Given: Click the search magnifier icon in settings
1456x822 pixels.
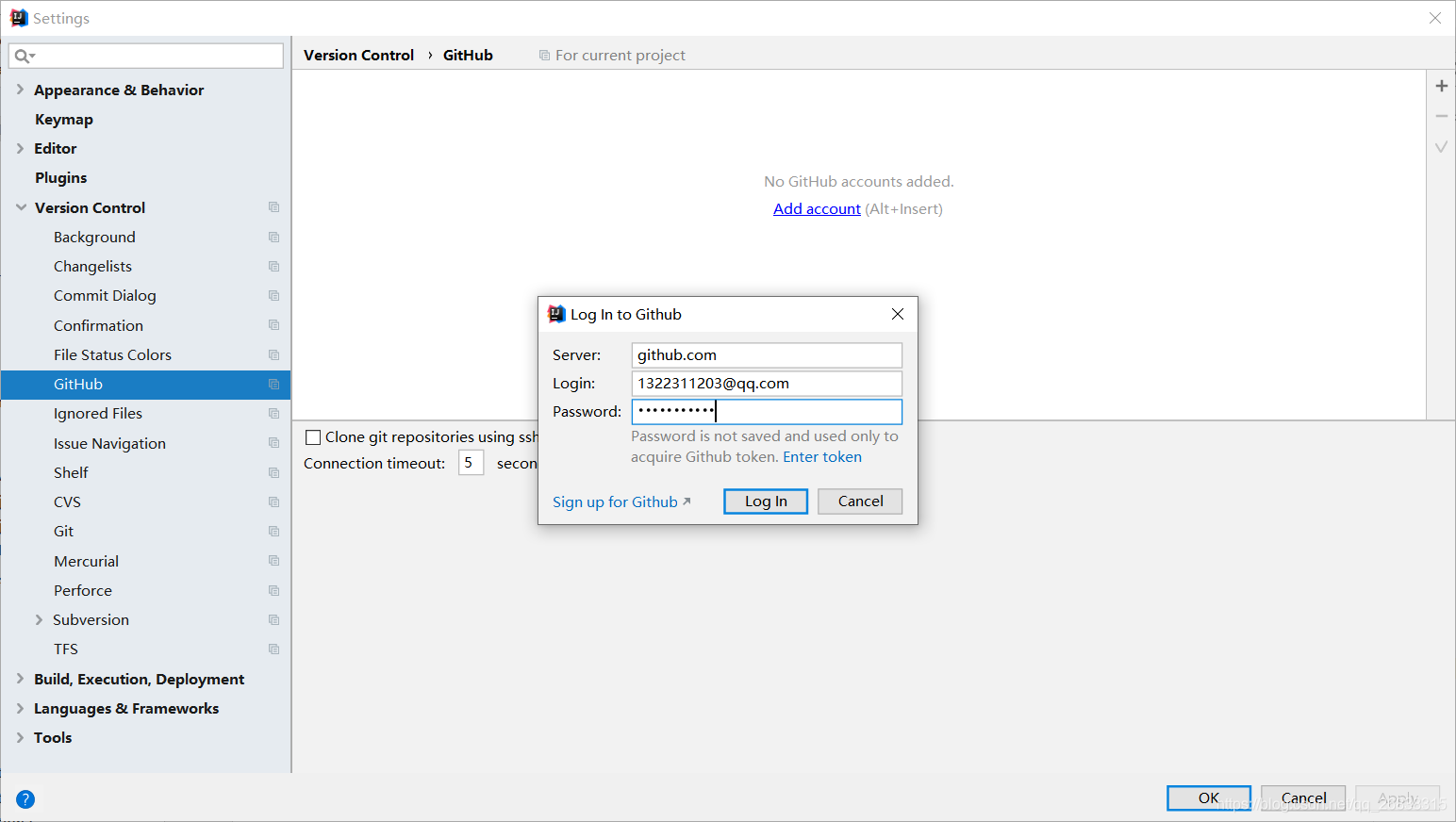Looking at the screenshot, I should click(x=24, y=57).
